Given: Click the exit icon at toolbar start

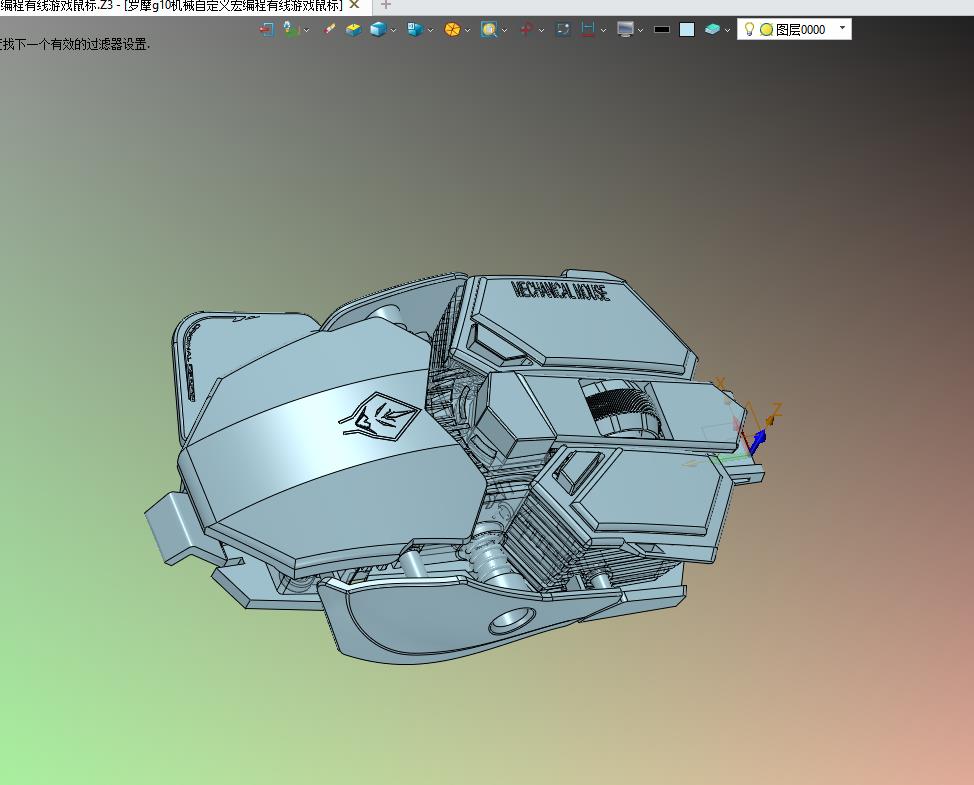Looking at the screenshot, I should pos(266,29).
